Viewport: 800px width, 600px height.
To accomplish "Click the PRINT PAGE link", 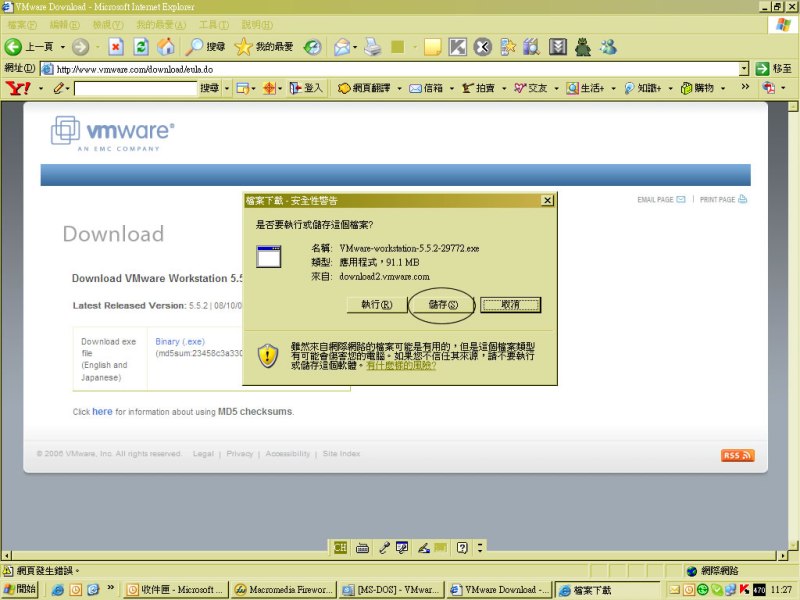I will click(723, 199).
